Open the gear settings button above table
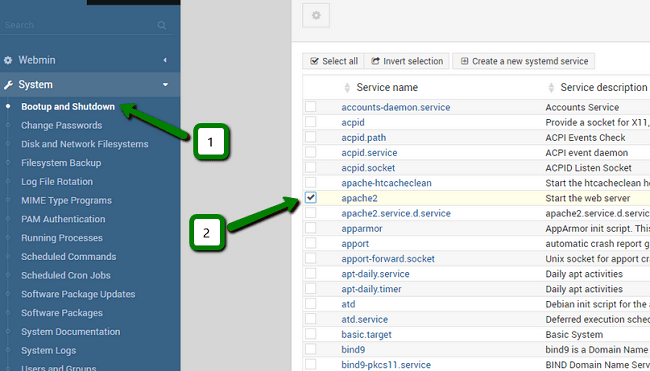The image size is (650, 371). click(316, 15)
